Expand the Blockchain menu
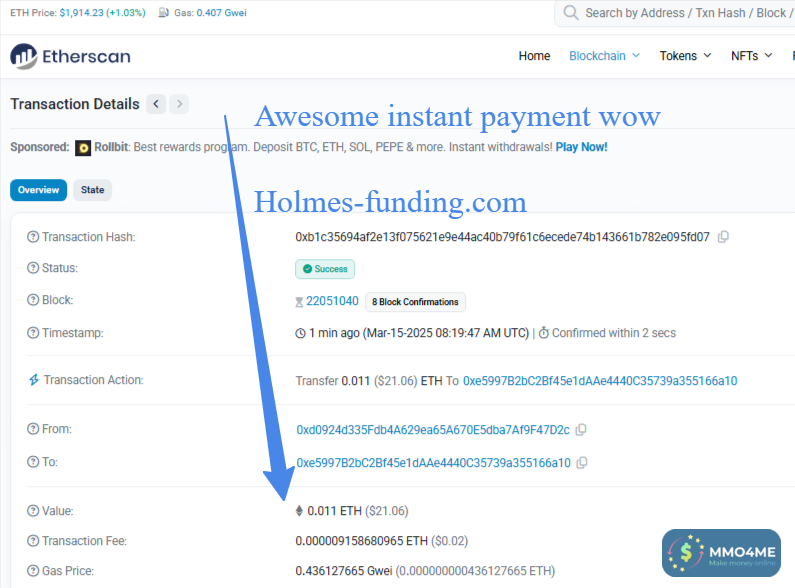Screen dimensions: 795x588 coord(604,56)
